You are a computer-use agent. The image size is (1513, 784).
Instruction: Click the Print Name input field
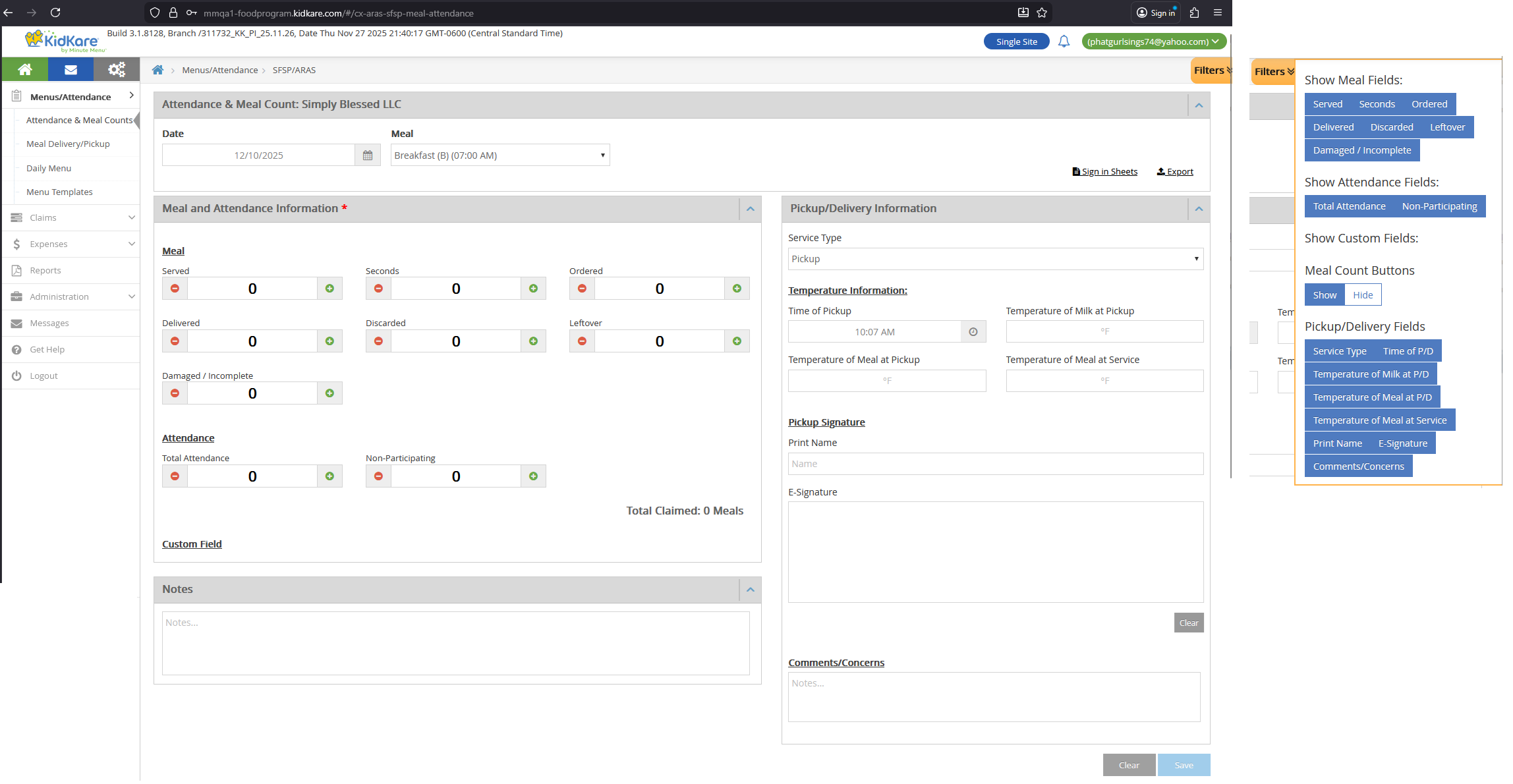pos(995,464)
